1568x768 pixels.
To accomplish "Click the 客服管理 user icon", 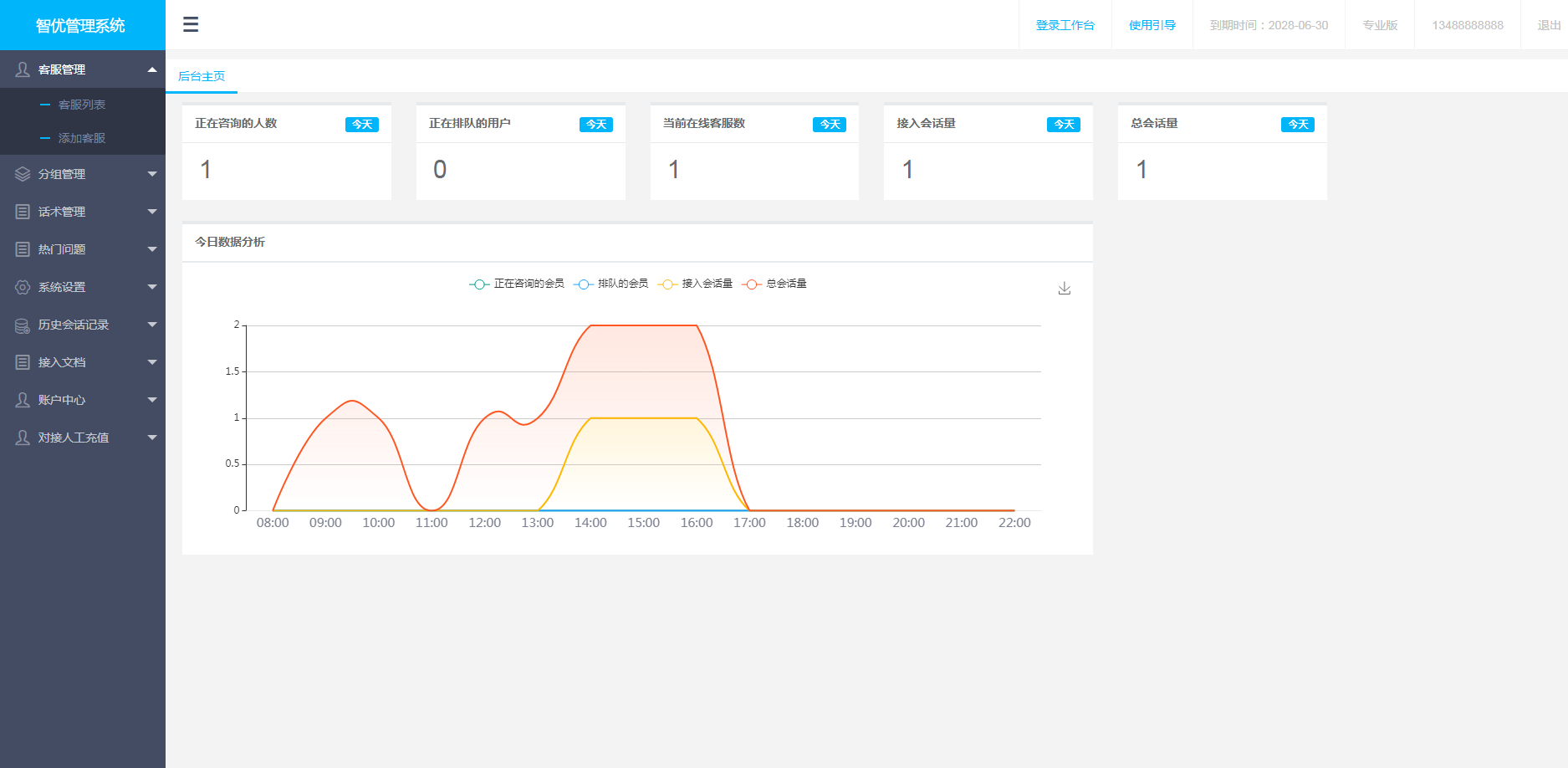I will click(x=23, y=69).
